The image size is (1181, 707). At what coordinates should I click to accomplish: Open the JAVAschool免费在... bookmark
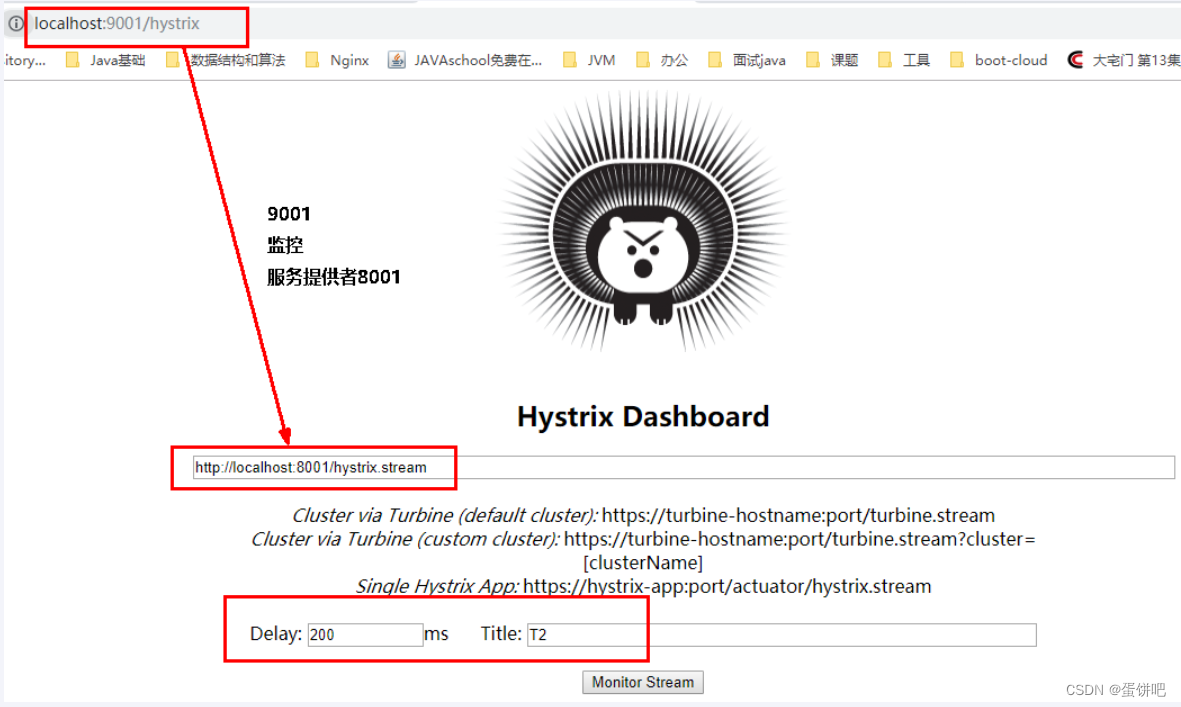(x=465, y=60)
